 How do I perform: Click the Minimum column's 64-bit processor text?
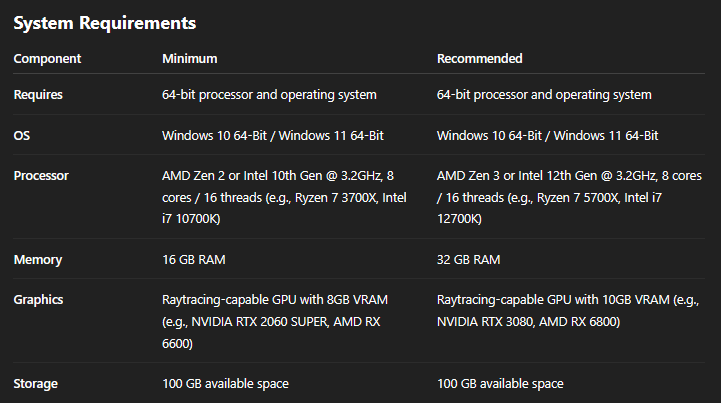(x=269, y=95)
